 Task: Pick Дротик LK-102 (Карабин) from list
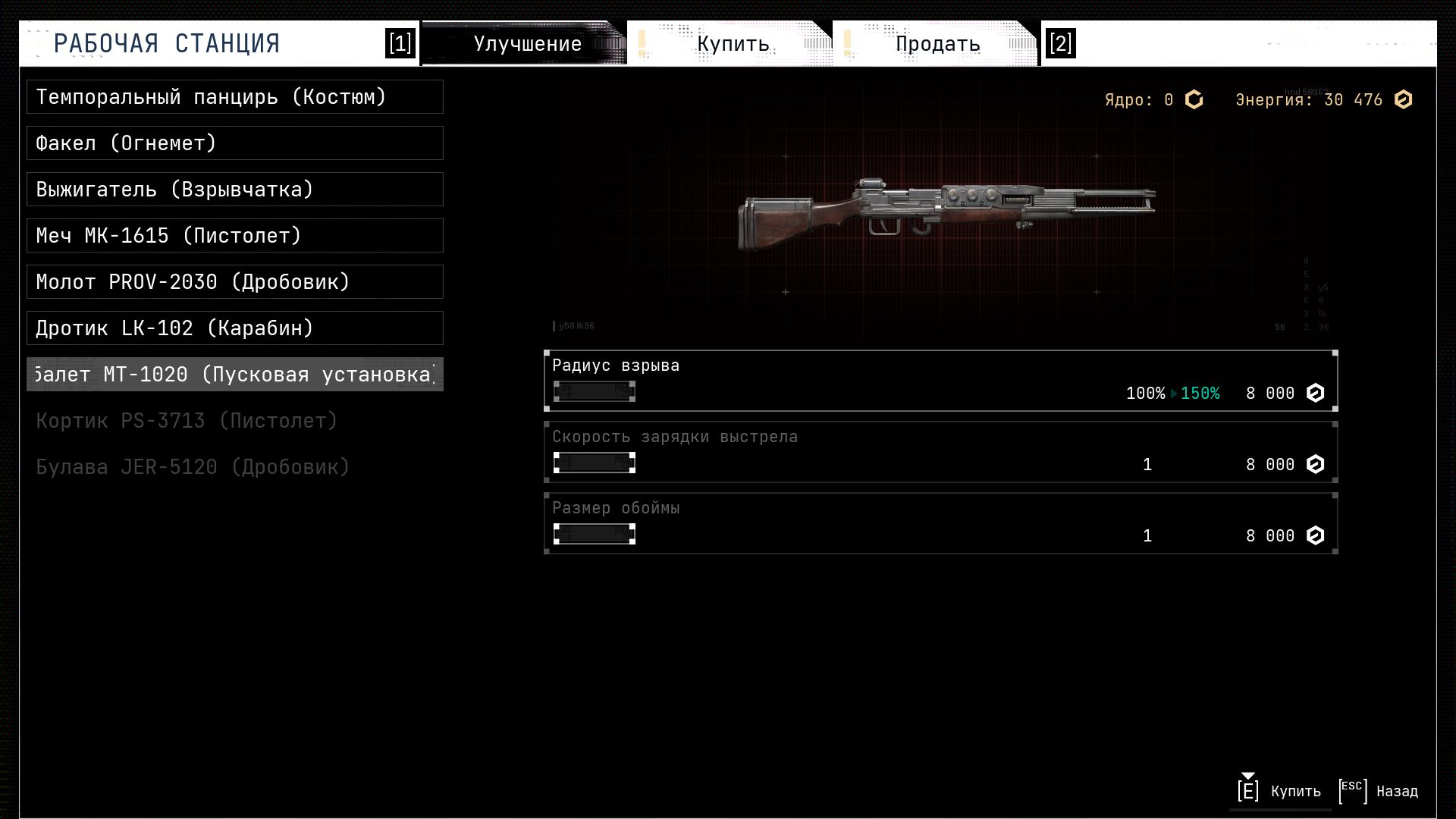235,328
